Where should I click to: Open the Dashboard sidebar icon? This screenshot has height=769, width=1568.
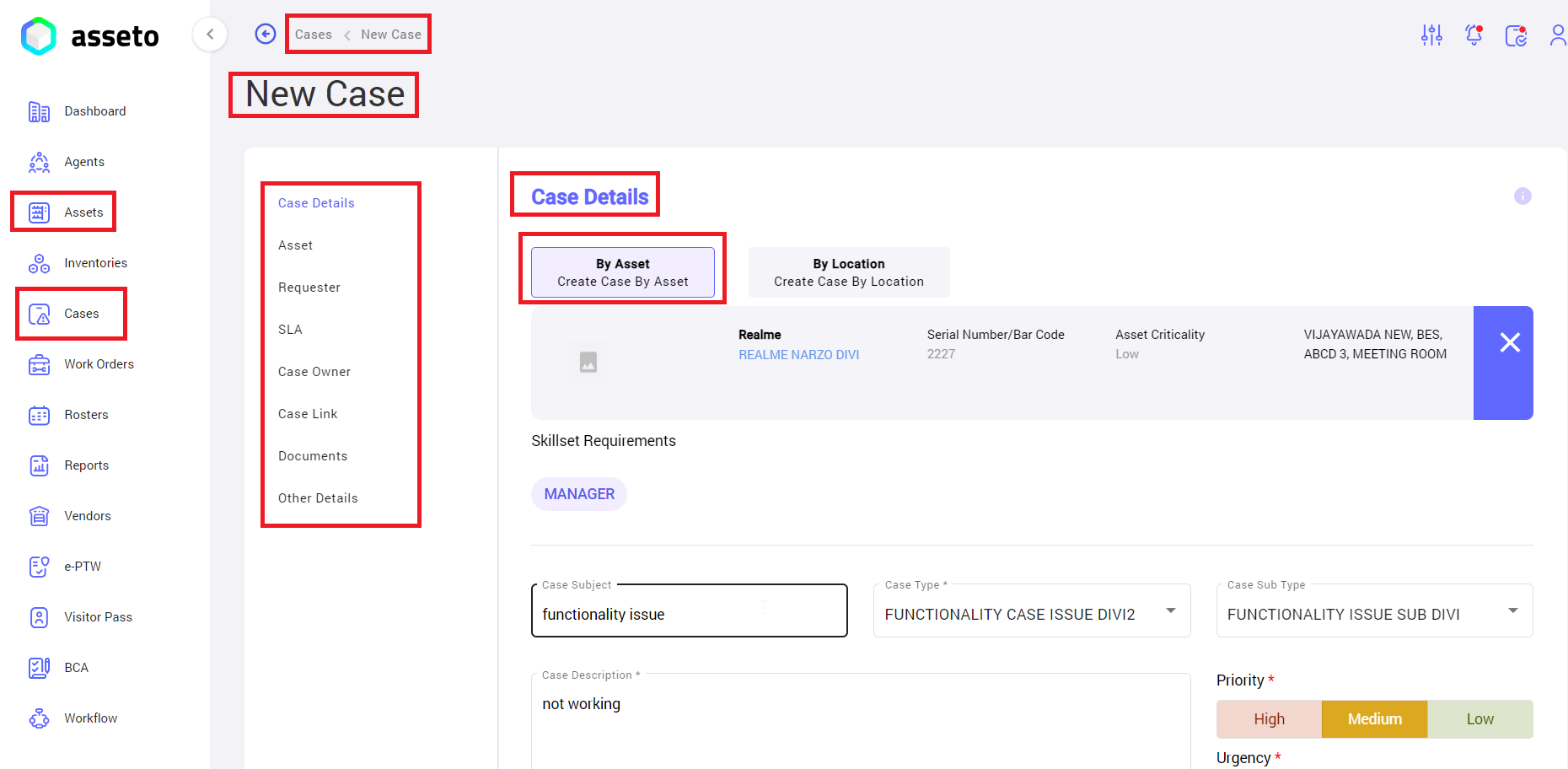(x=39, y=111)
